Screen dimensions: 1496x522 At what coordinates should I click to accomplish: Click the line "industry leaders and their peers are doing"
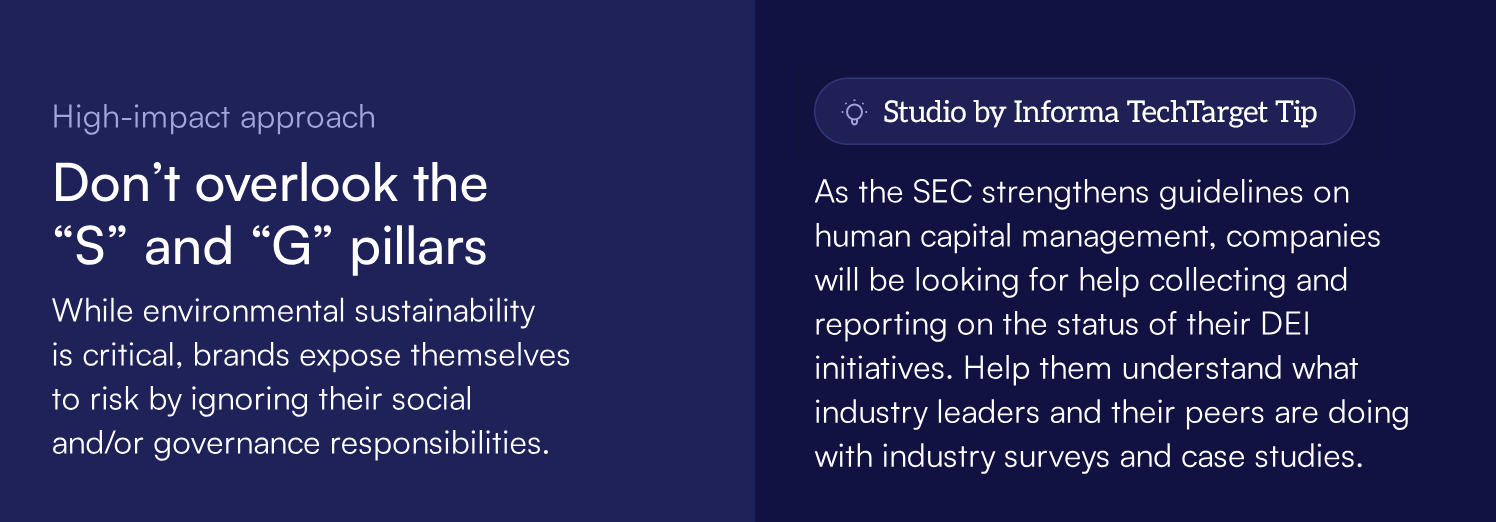(1111, 412)
